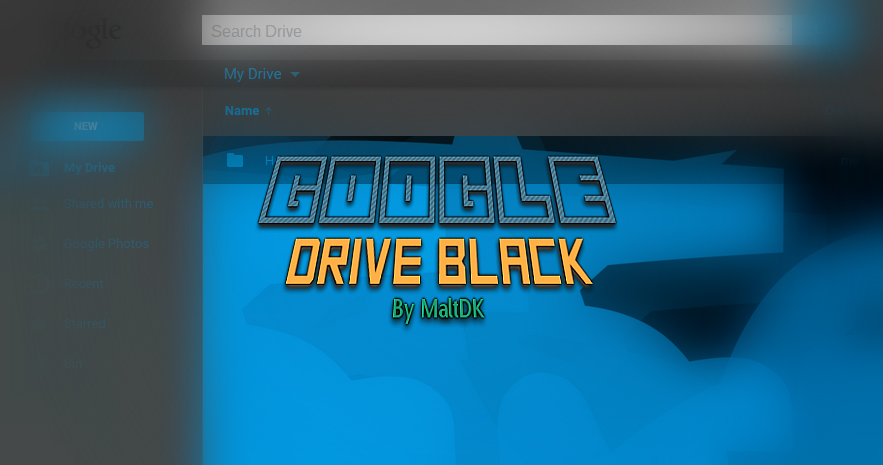Viewport: 883px width, 465px height.
Task: Click the My Drive breadcrumb text
Action: (x=253, y=74)
